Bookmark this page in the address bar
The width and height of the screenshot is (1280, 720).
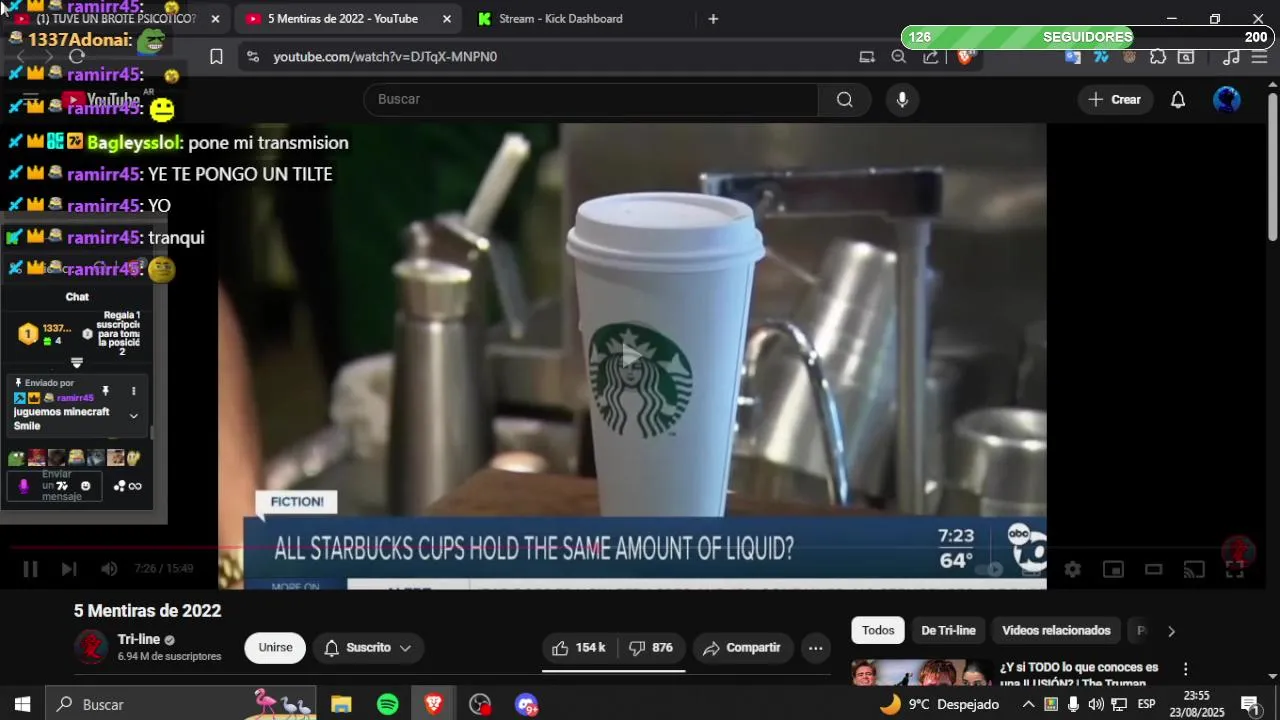(x=216, y=57)
